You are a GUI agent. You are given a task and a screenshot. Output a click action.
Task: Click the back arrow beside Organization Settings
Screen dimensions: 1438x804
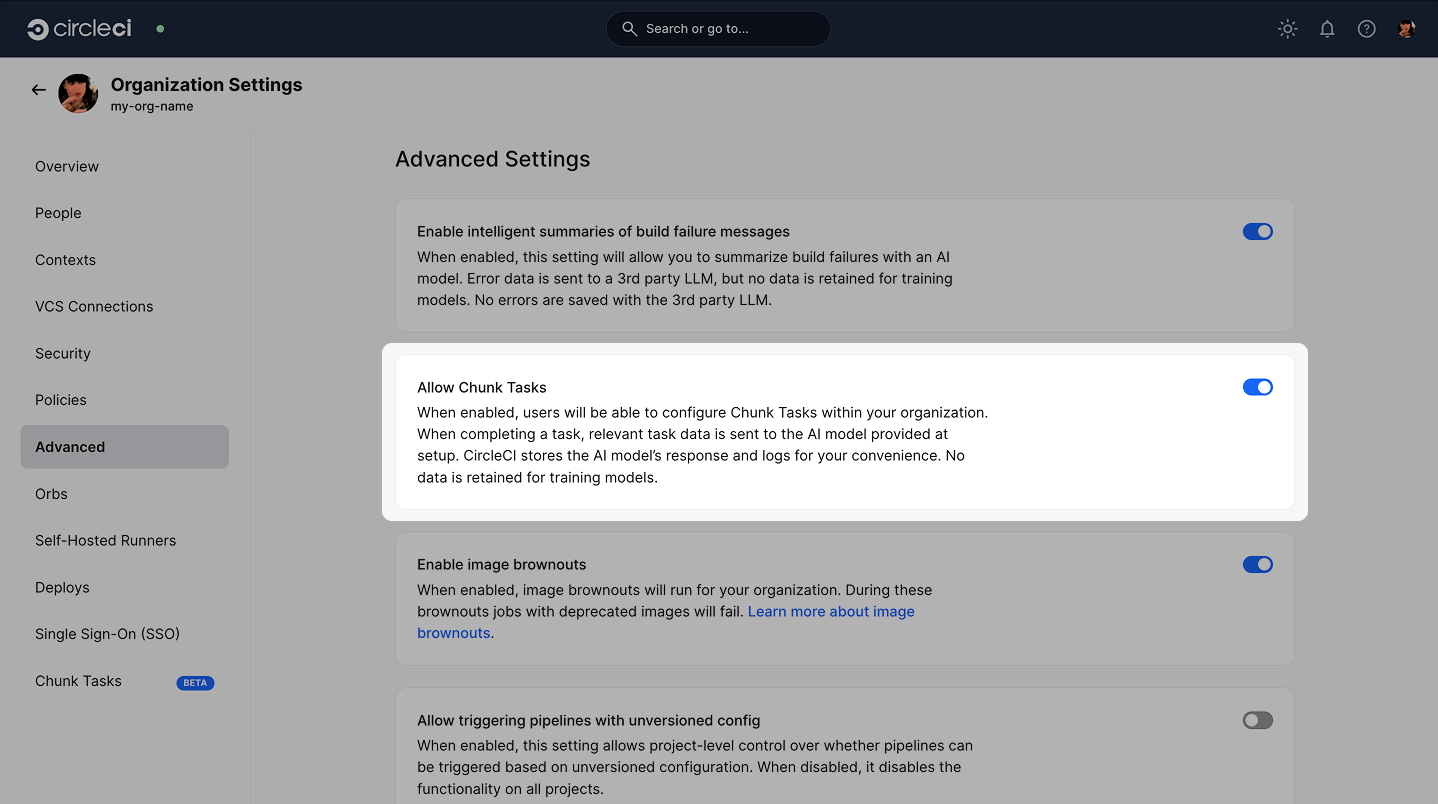[38, 90]
